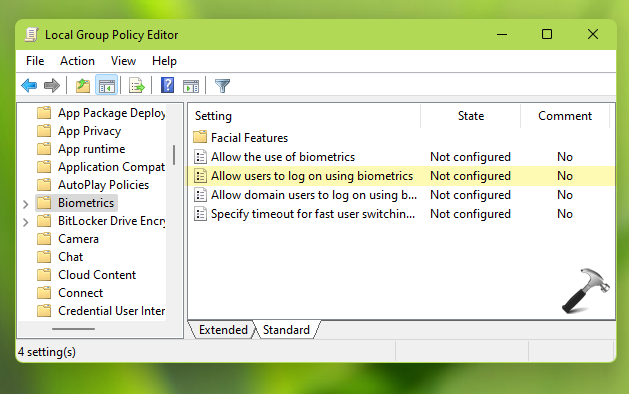Close the Local Group Policy Editor window
Viewport: 629px width, 394px height.
pyautogui.click(x=592, y=35)
